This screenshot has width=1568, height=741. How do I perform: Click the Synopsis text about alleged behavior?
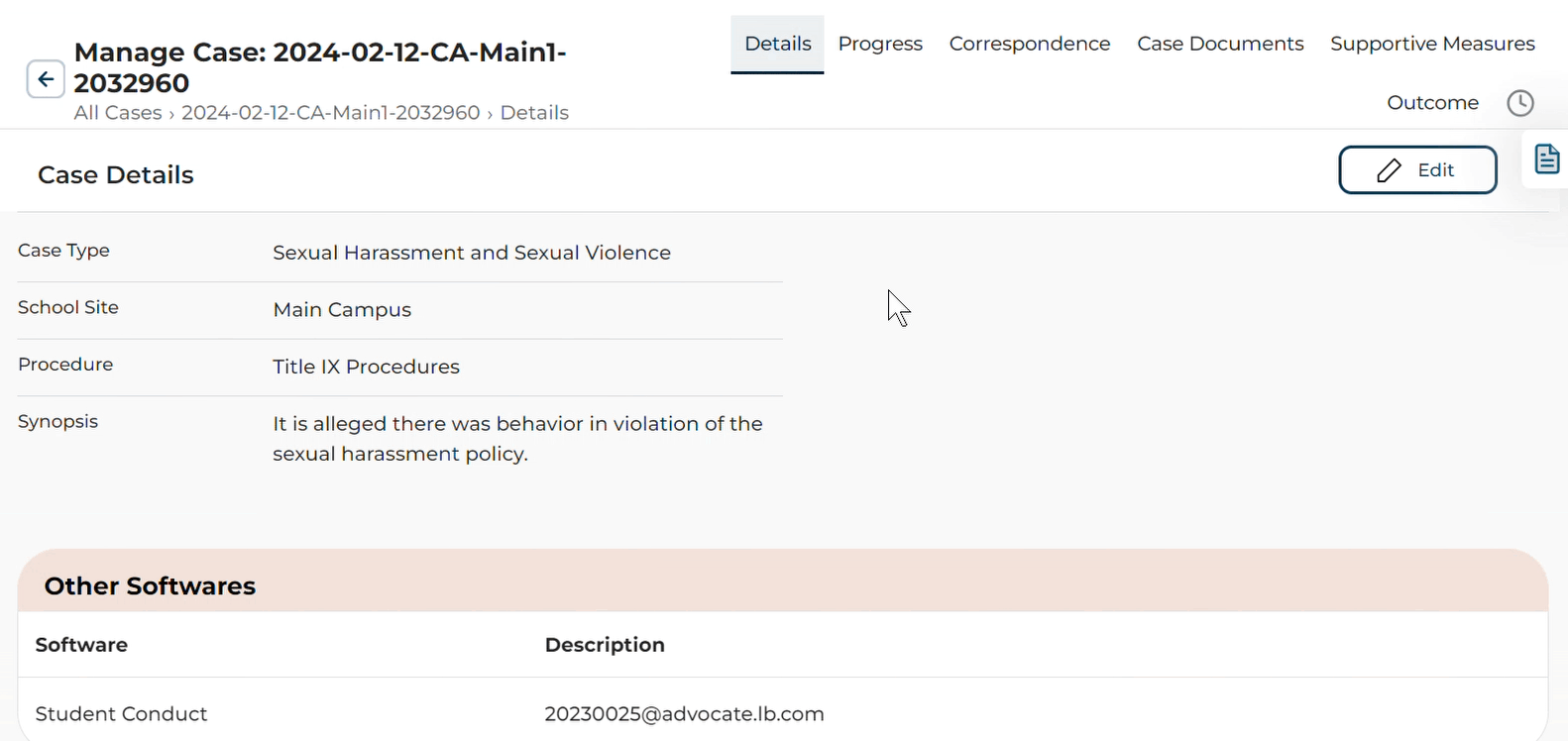pyautogui.click(x=517, y=439)
